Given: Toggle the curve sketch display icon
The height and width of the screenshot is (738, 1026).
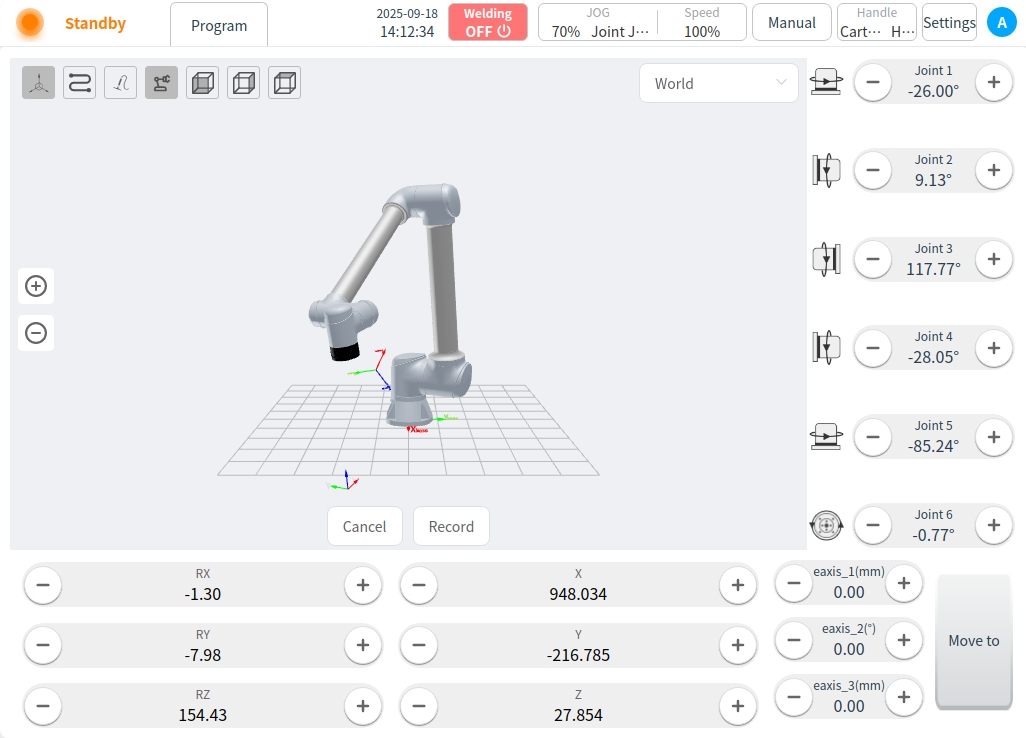Looking at the screenshot, I should [x=121, y=83].
